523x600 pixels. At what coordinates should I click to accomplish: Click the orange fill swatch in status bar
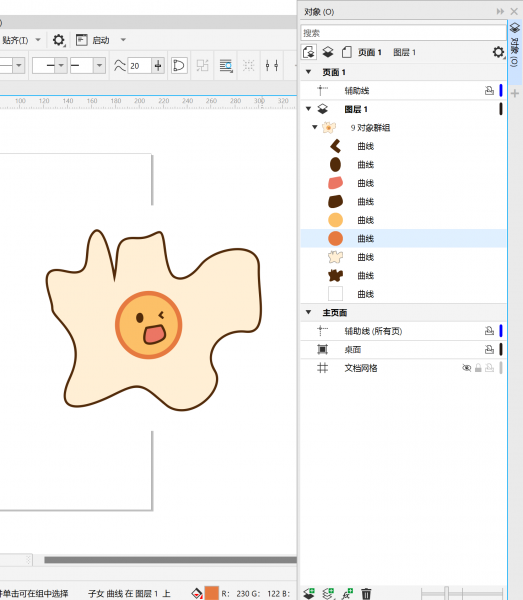point(212,593)
